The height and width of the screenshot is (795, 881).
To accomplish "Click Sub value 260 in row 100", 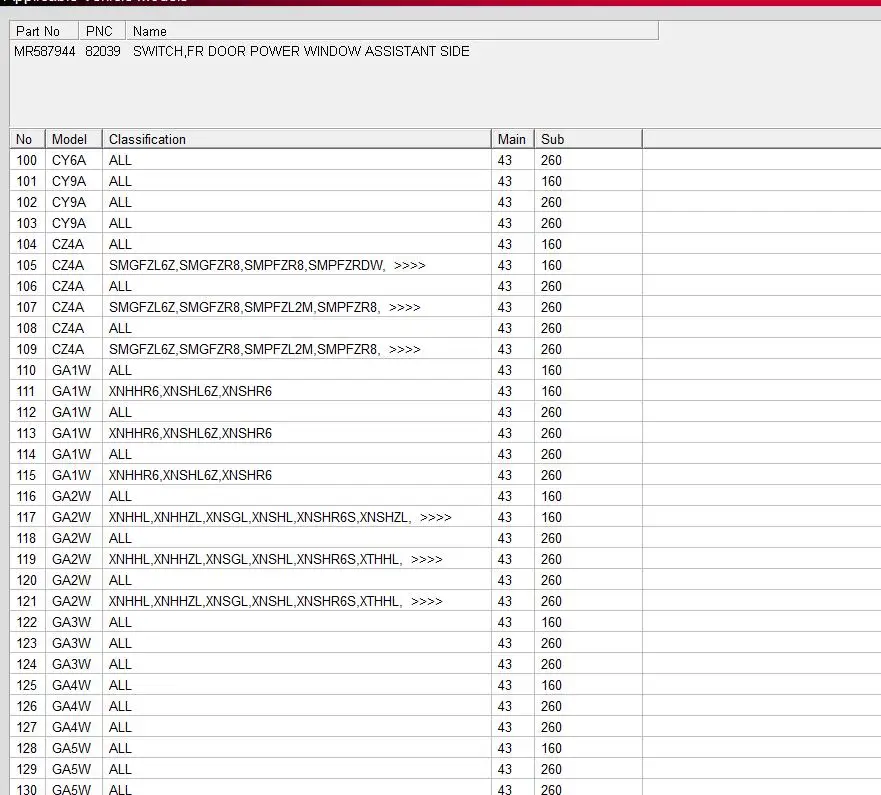I will [551, 161].
